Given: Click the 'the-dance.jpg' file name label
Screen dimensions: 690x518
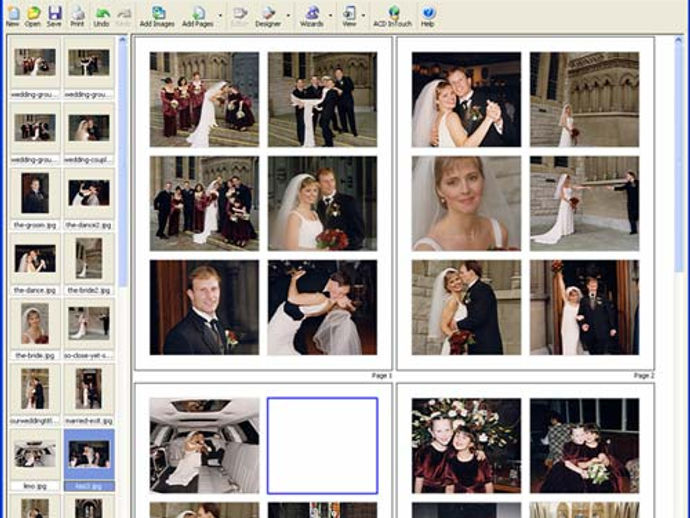Looking at the screenshot, I should coord(35,290).
